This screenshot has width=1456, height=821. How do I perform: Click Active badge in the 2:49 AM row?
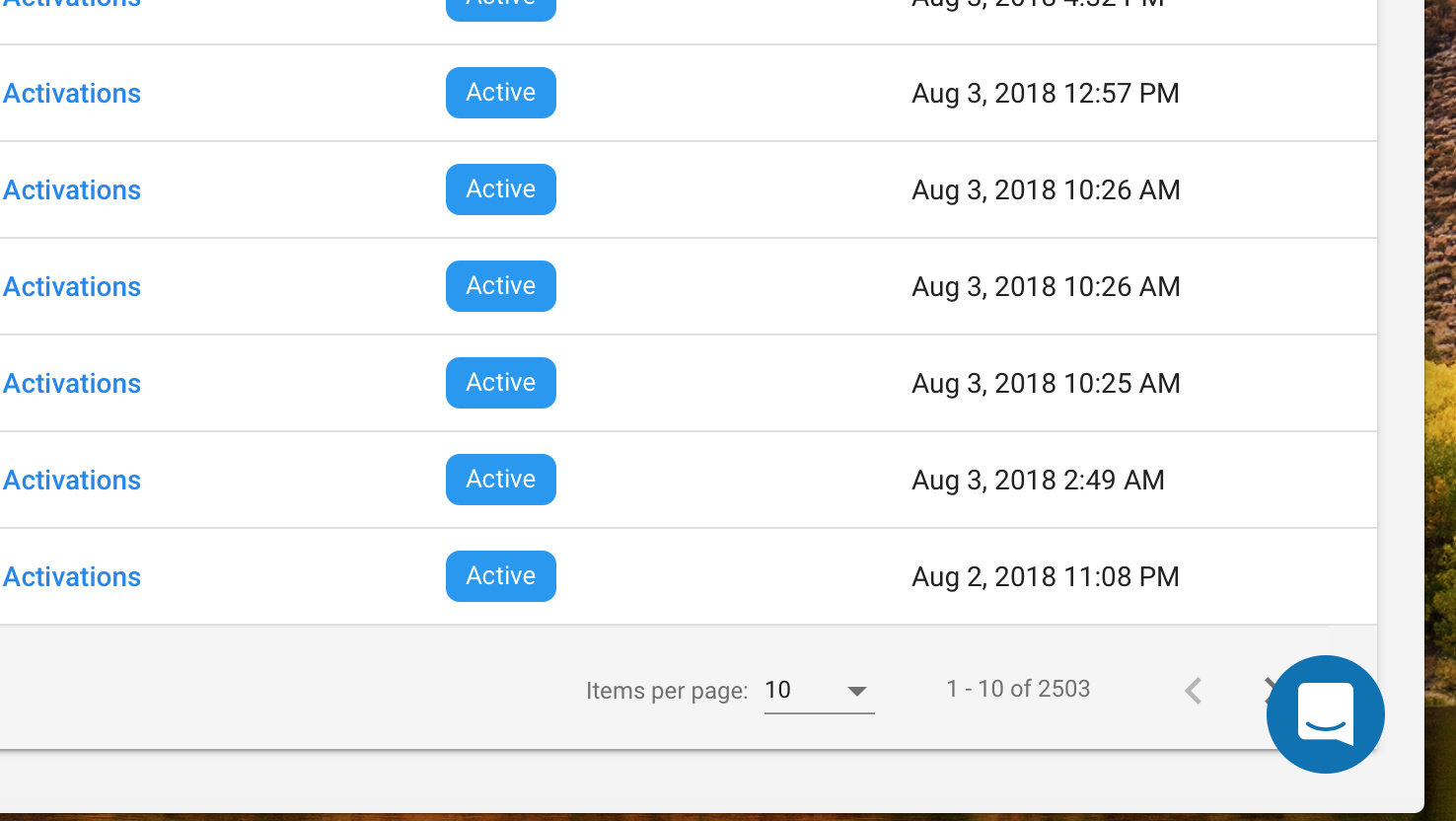tap(501, 480)
